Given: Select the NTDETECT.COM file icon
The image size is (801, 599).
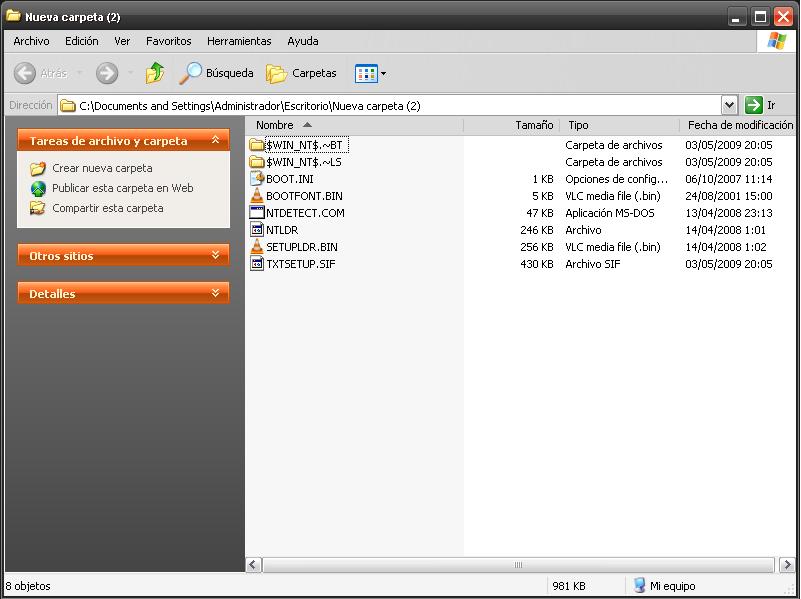Looking at the screenshot, I should 256,213.
